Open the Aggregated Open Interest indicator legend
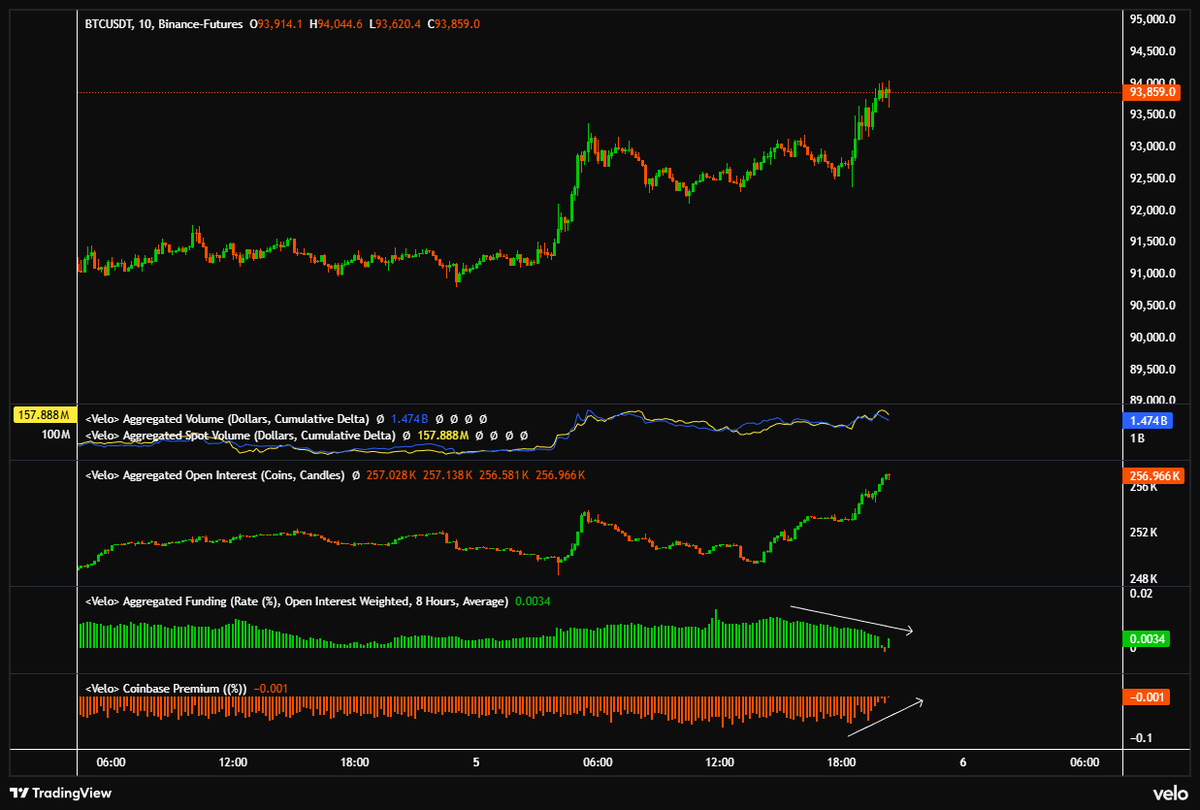This screenshot has height=810, width=1200. [x=216, y=475]
